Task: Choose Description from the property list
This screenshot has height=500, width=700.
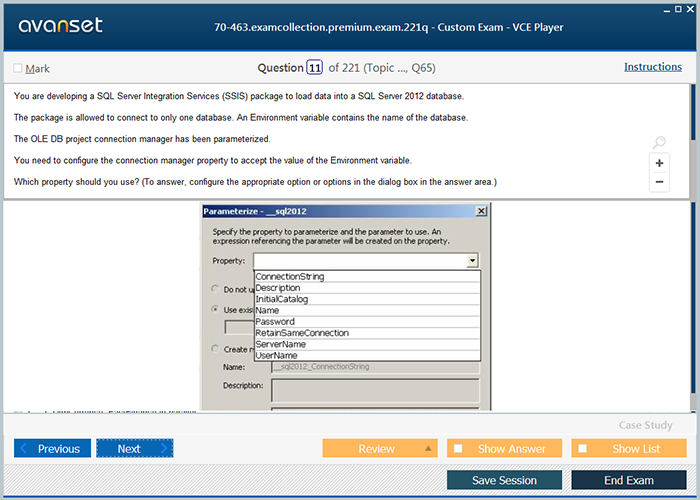Action: tap(367, 288)
